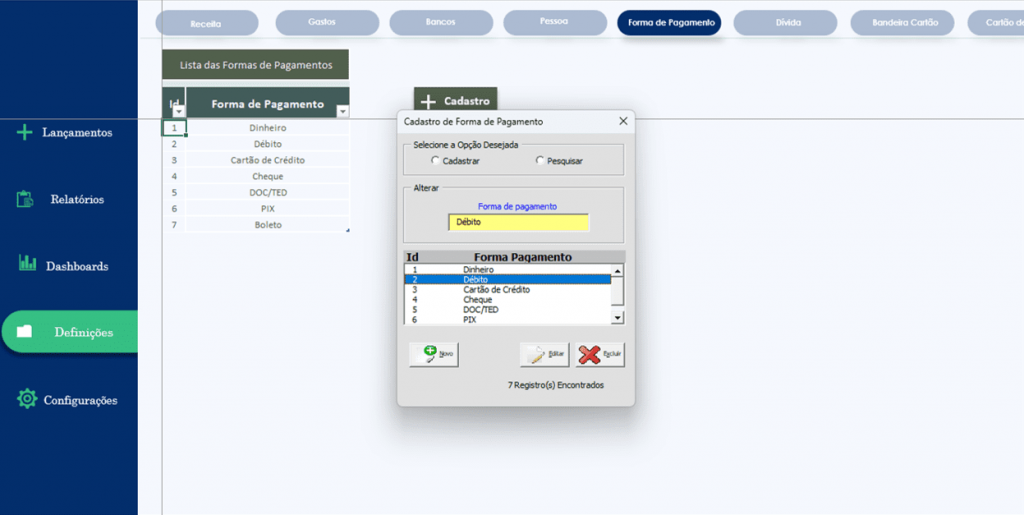Click 7 Registro(s) Encontrados status text
1024x515 pixels.
click(x=556, y=385)
